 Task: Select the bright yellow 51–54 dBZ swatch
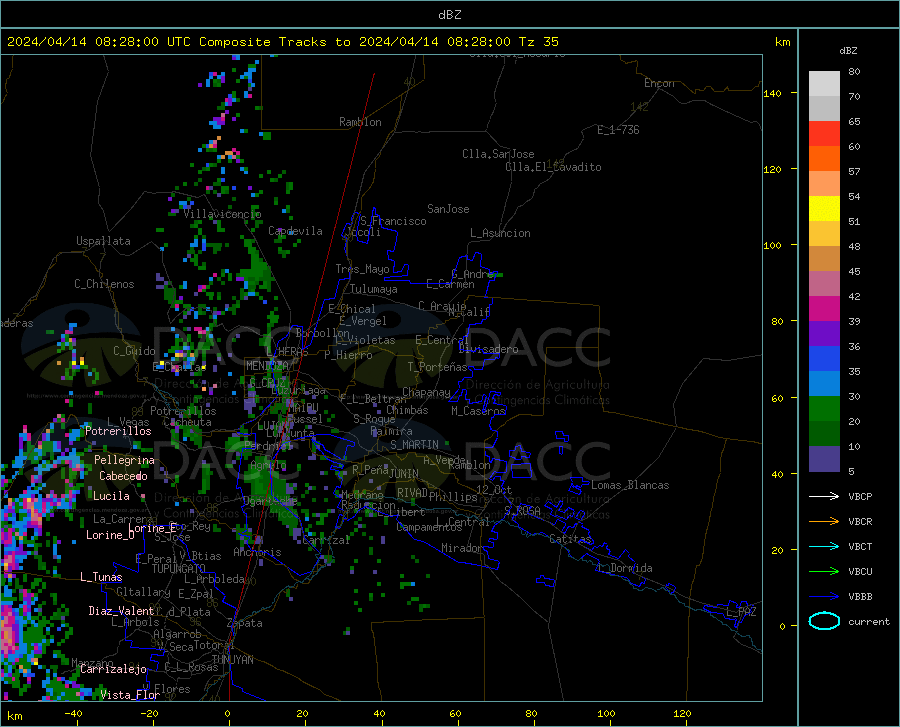pos(824,208)
